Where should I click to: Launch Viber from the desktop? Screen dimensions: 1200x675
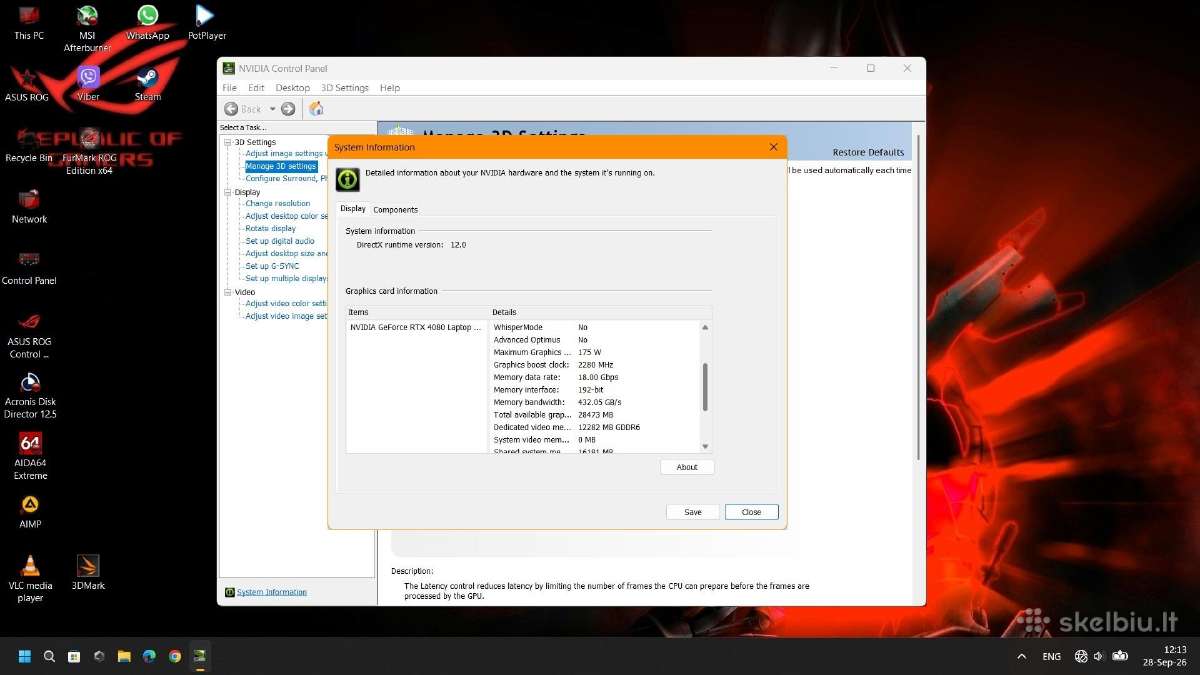coord(88,84)
